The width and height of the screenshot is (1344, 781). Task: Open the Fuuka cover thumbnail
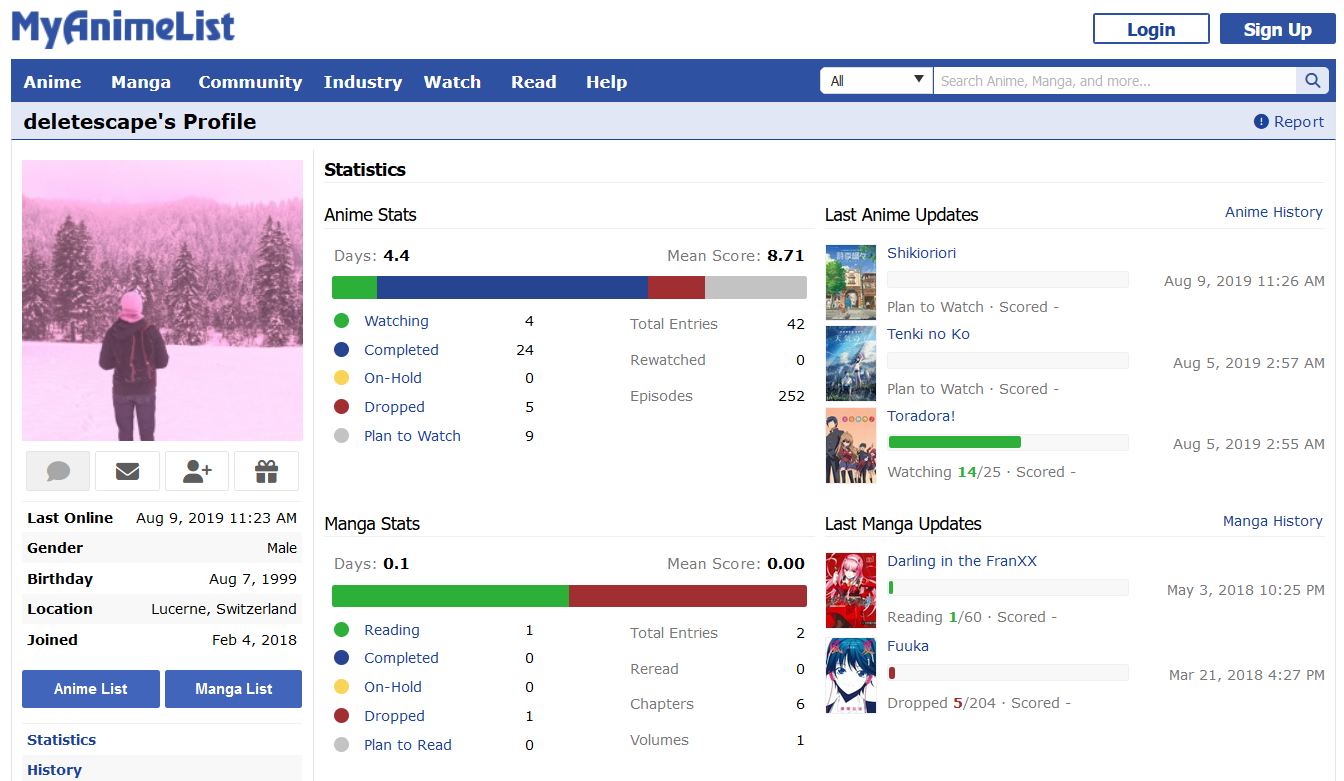point(851,676)
